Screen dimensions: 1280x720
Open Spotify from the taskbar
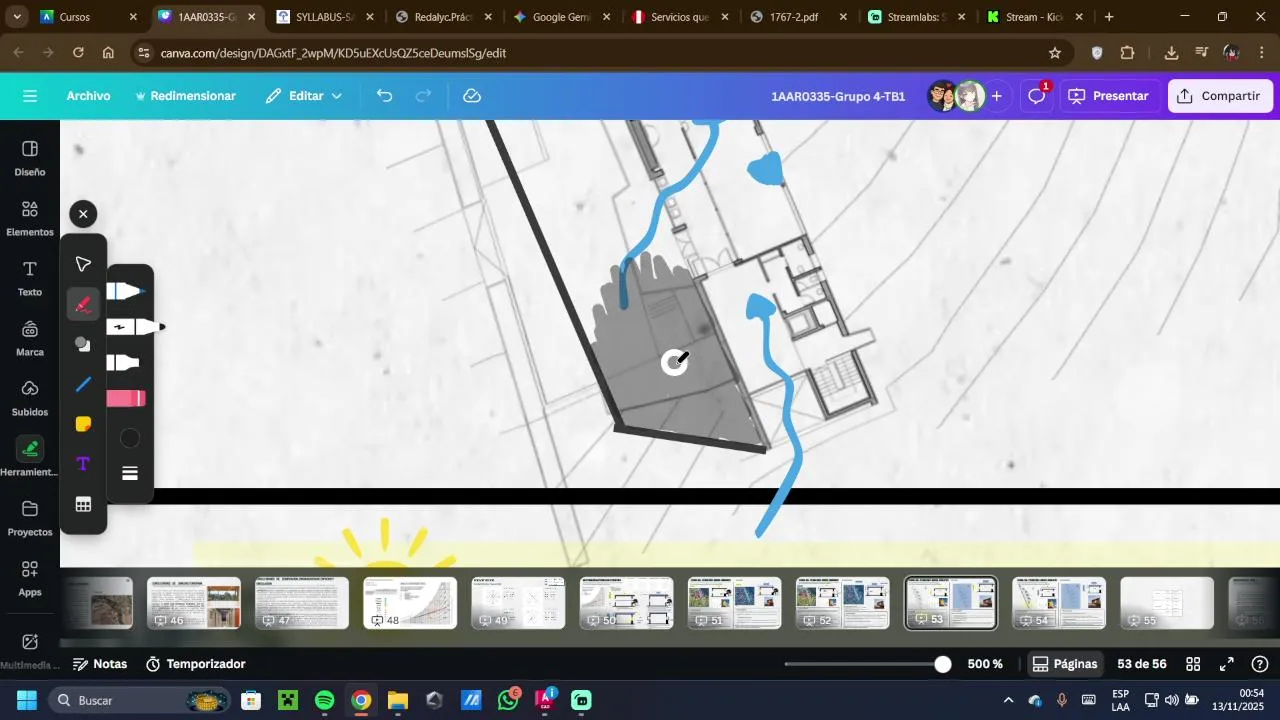point(324,700)
